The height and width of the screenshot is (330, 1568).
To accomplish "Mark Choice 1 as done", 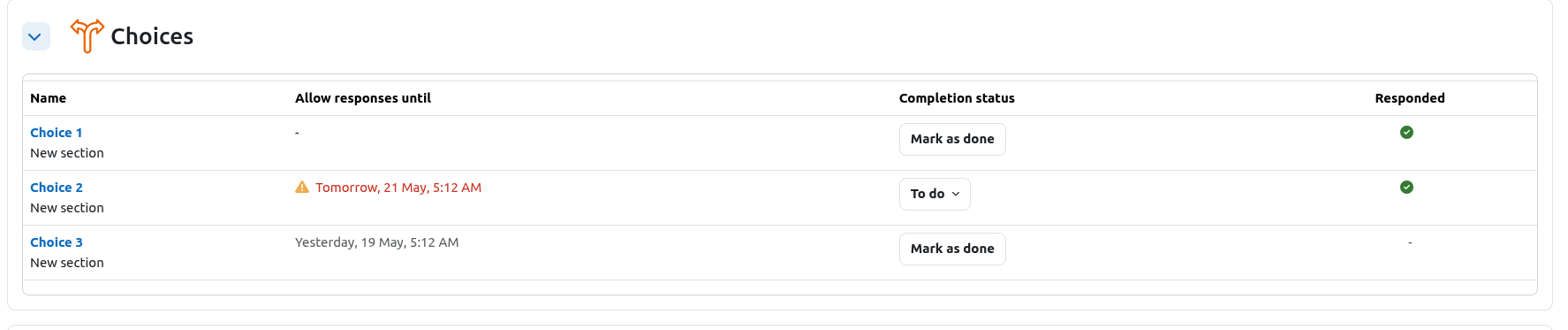I will tap(952, 139).
